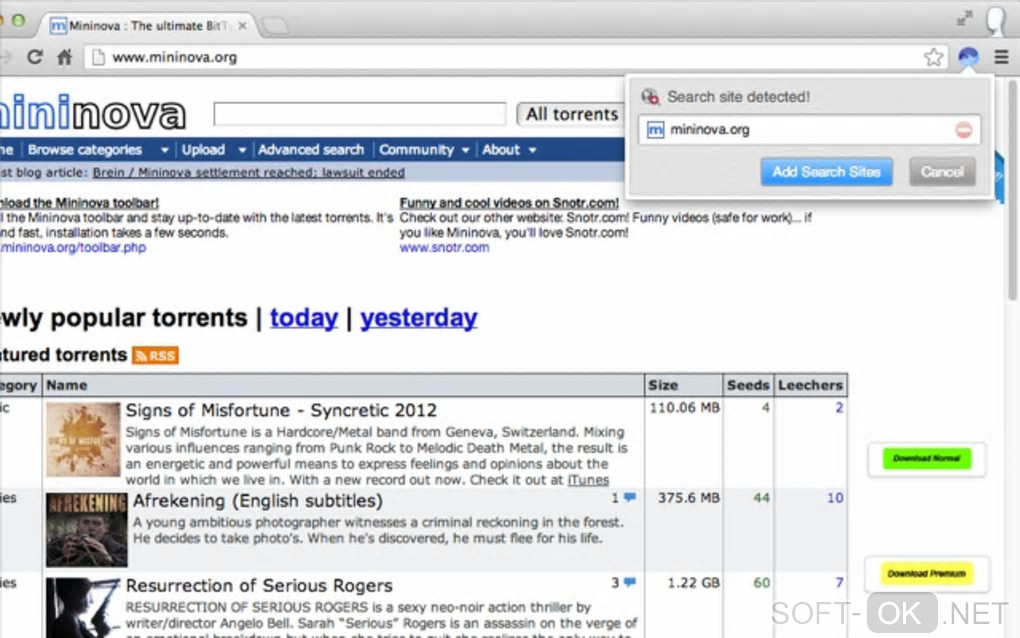Click the Serious Rogers poster thumbnail
The image size is (1020, 638).
click(83, 607)
